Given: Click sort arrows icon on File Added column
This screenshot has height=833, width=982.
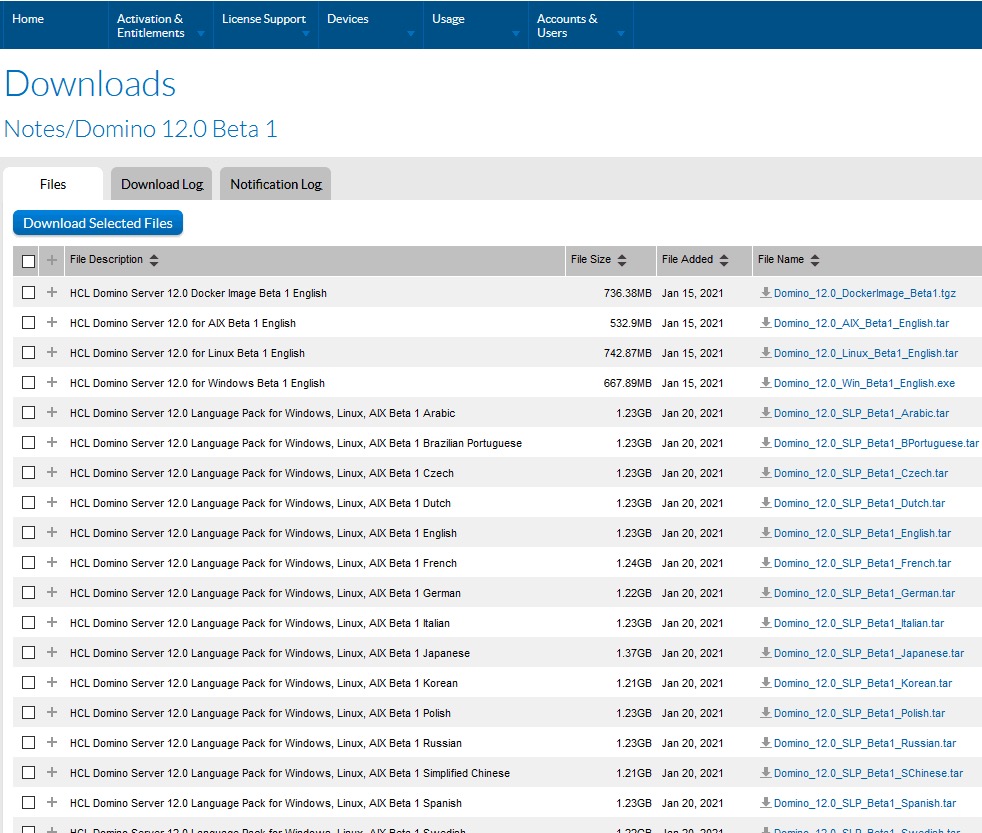Looking at the screenshot, I should click(x=724, y=260).
